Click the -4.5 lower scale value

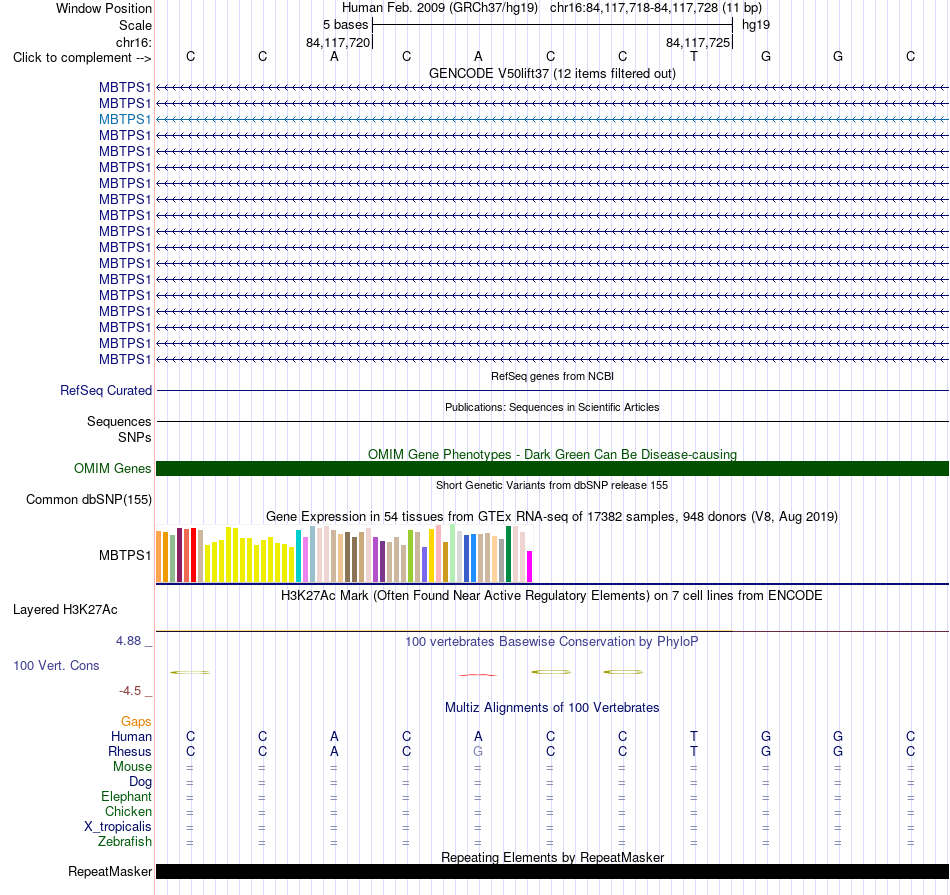130,691
